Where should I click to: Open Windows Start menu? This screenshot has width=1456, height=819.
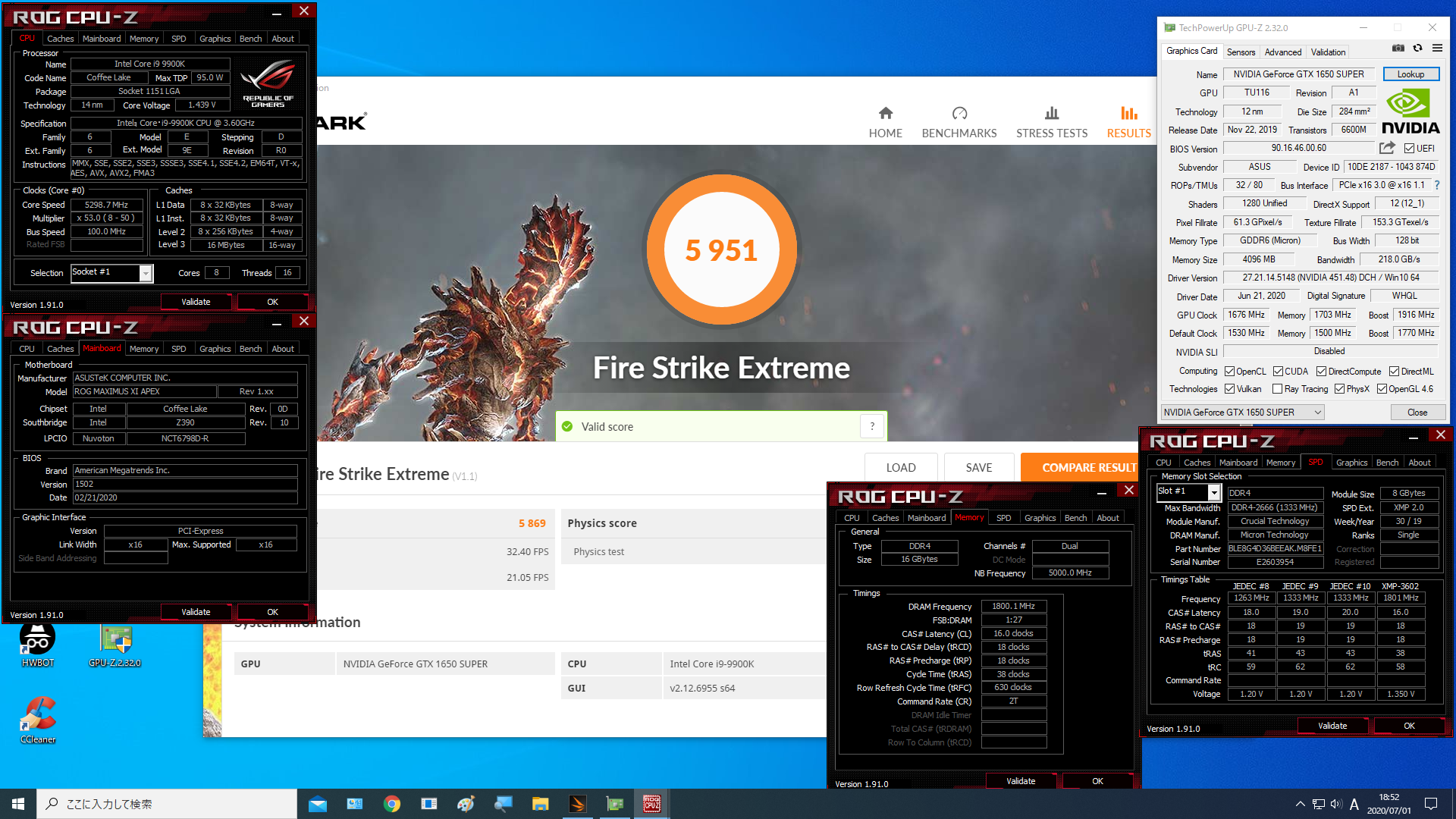(x=18, y=804)
